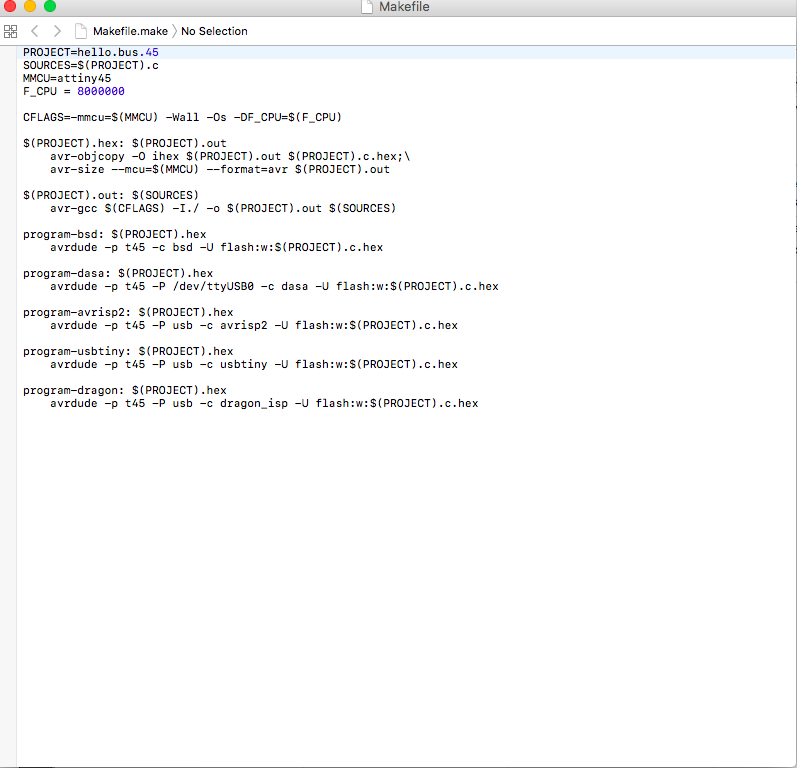Go forward to next file
Image resolution: width=797 pixels, height=768 pixels.
pyautogui.click(x=57, y=32)
